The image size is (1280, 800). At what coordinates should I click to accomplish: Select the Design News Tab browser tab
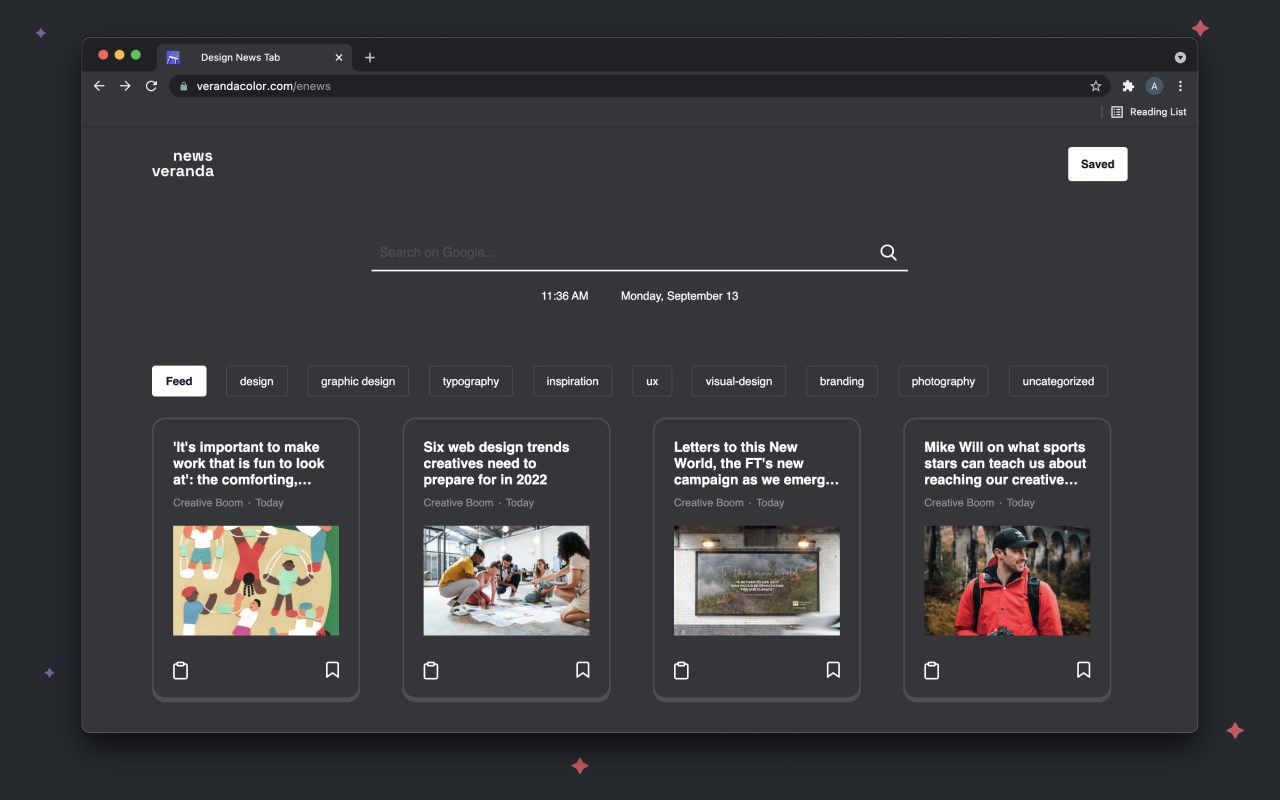[255, 58]
